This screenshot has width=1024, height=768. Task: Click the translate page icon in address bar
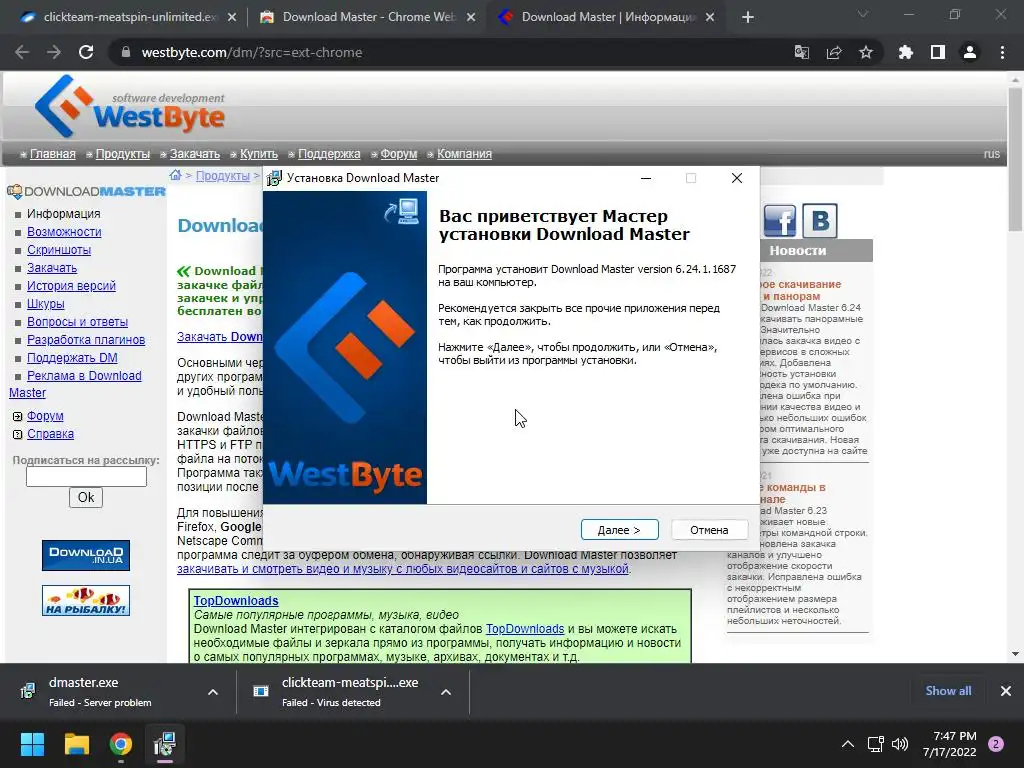[x=801, y=52]
